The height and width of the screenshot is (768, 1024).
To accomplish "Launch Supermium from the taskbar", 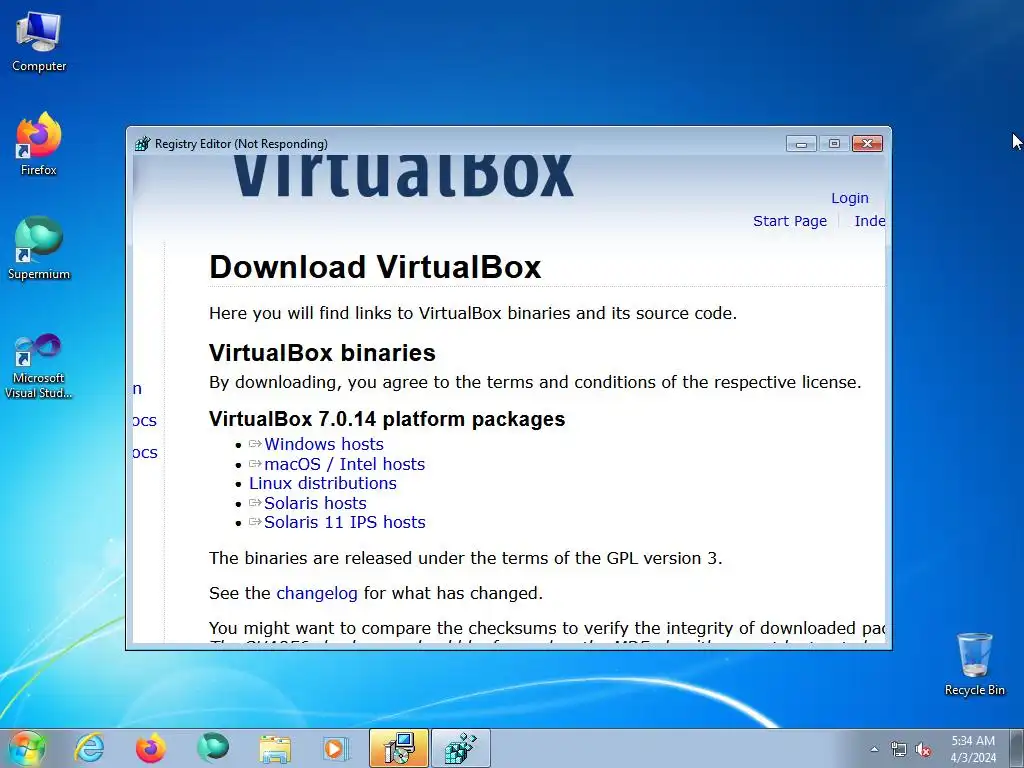I will click(213, 748).
